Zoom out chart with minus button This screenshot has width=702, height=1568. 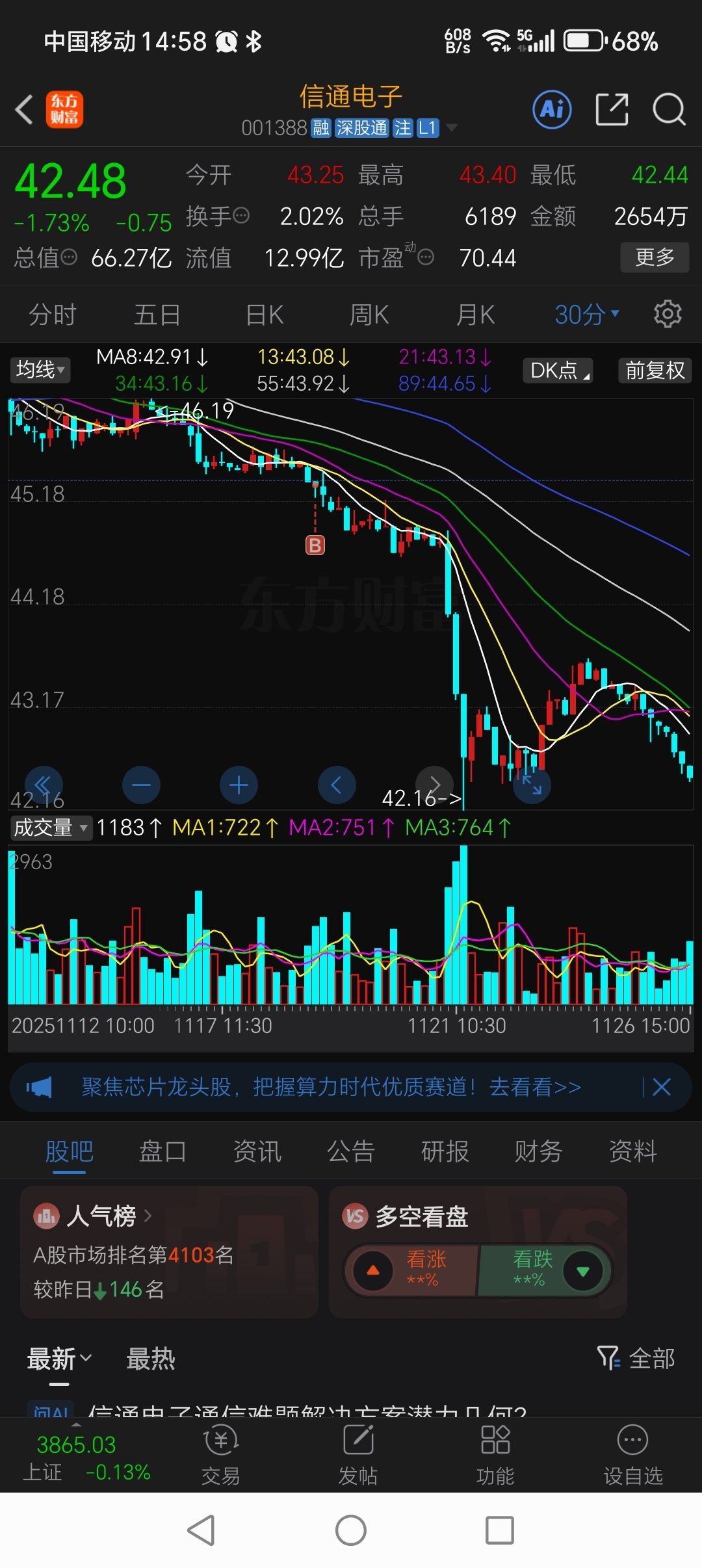coord(141,785)
